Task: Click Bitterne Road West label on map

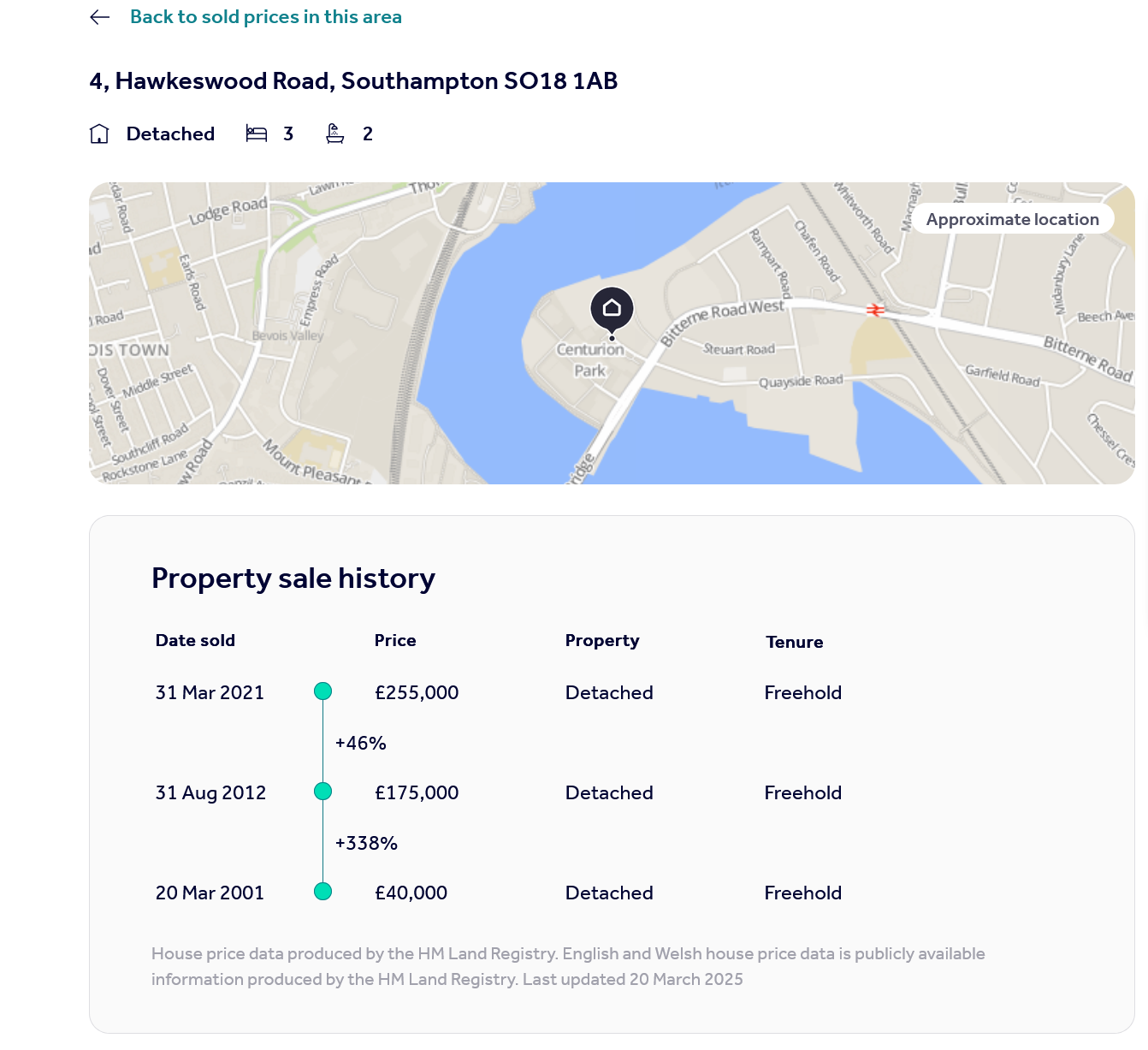Action: point(723,320)
